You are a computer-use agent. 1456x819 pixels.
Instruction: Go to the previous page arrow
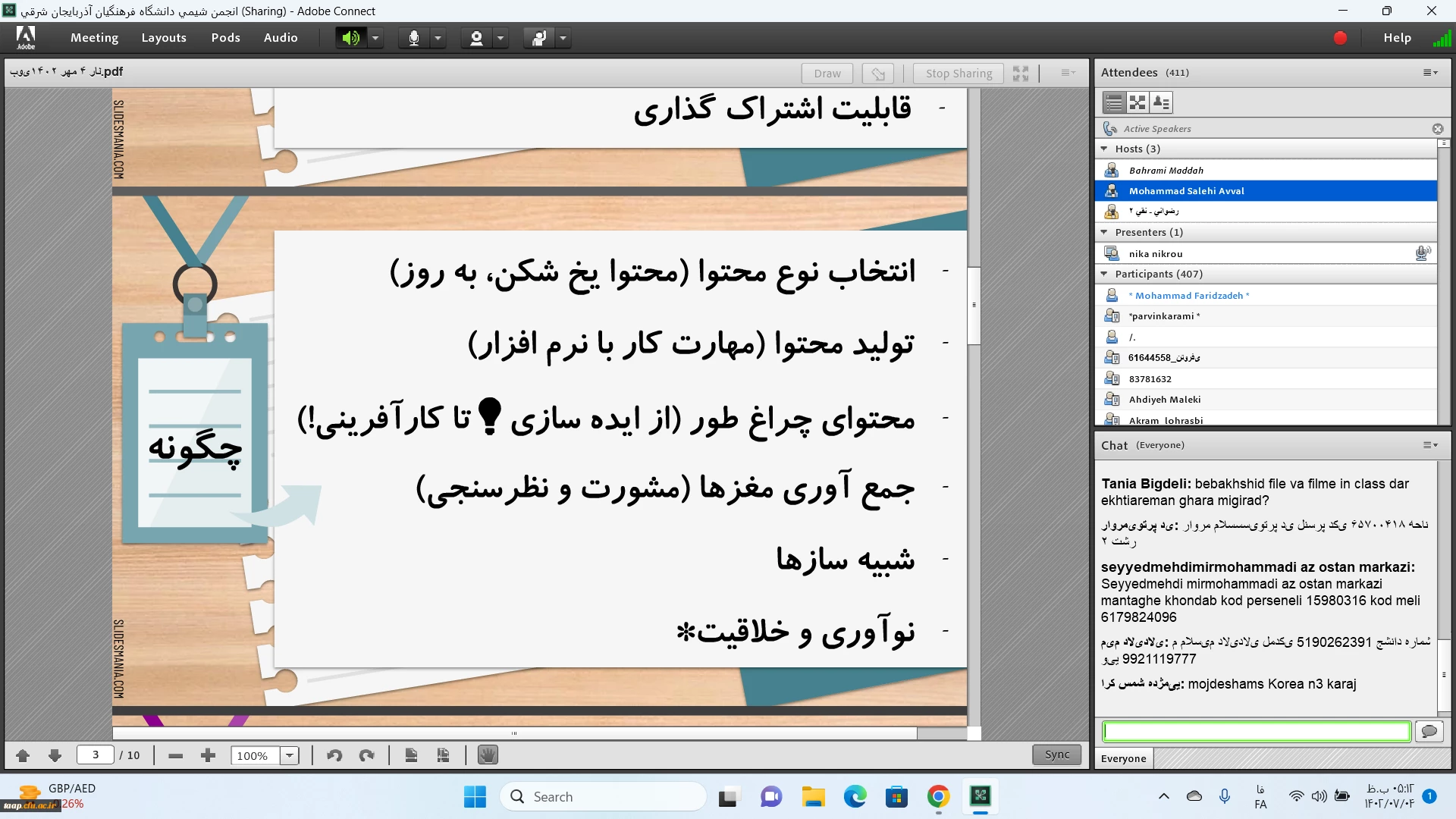tap(23, 755)
